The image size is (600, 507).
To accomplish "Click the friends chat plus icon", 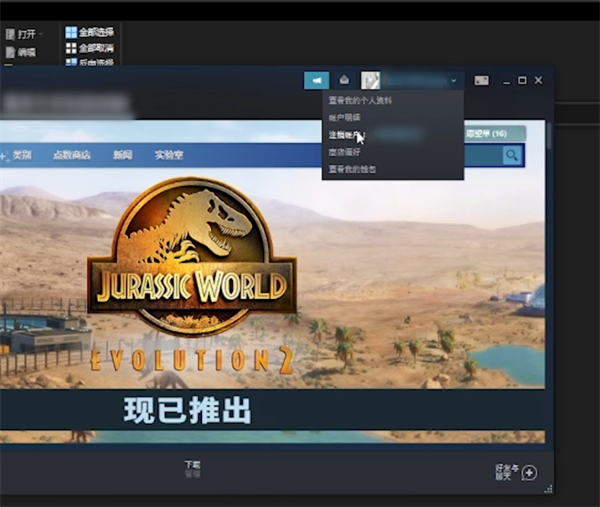I will 529,473.
